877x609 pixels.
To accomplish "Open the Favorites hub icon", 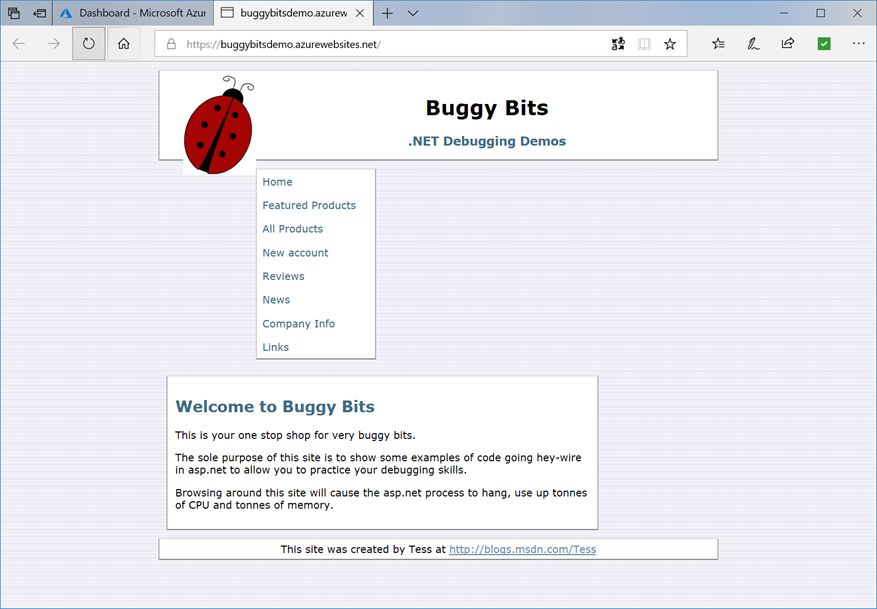I will click(719, 44).
